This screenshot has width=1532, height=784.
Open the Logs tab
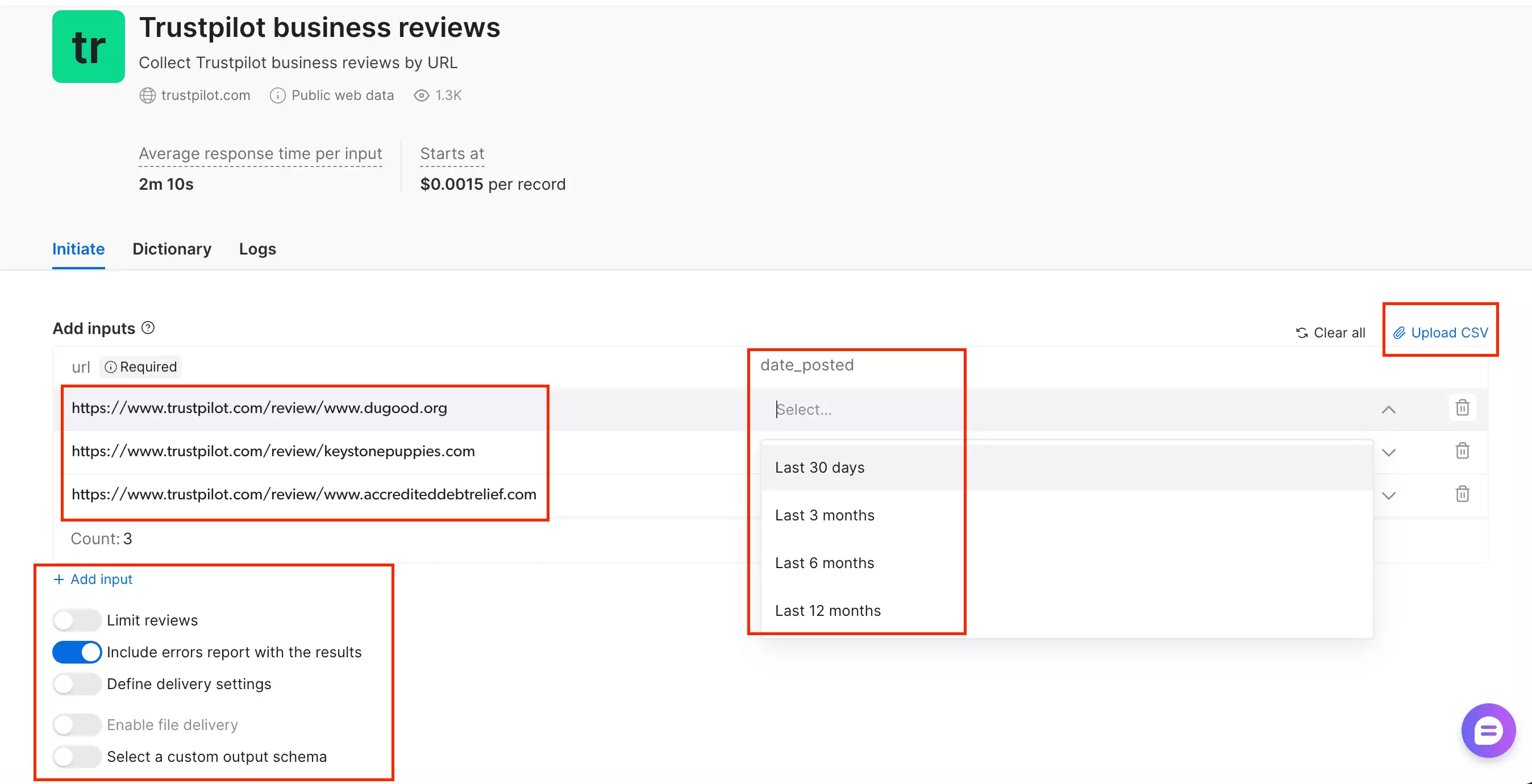(257, 248)
